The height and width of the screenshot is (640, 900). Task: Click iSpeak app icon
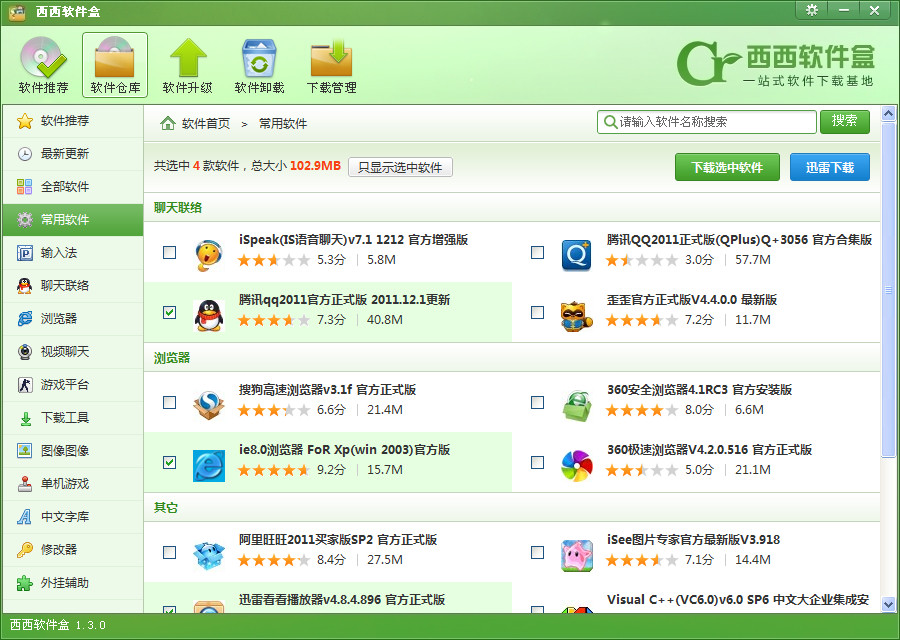click(x=208, y=255)
